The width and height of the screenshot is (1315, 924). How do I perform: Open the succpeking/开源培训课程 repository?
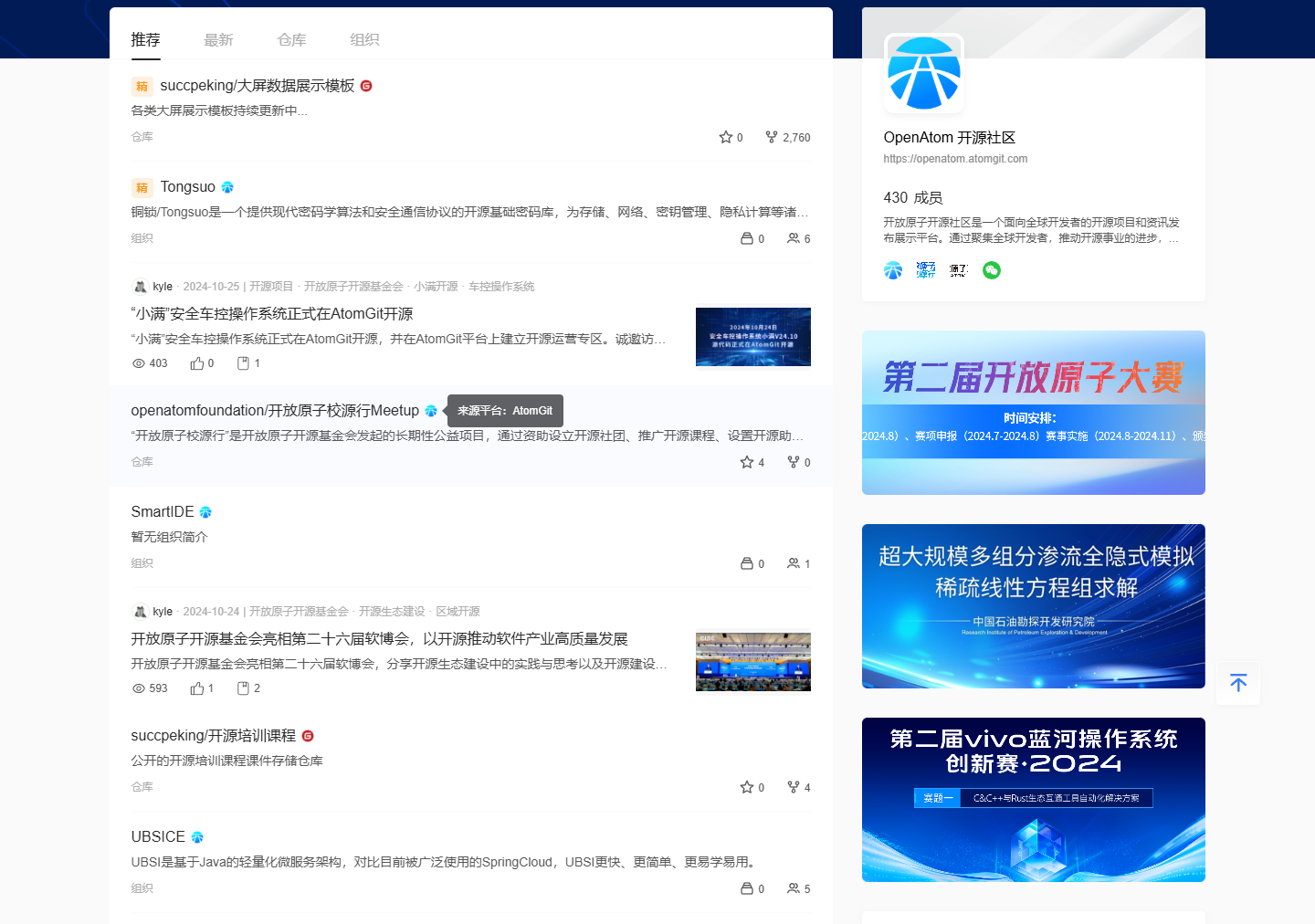[214, 736]
